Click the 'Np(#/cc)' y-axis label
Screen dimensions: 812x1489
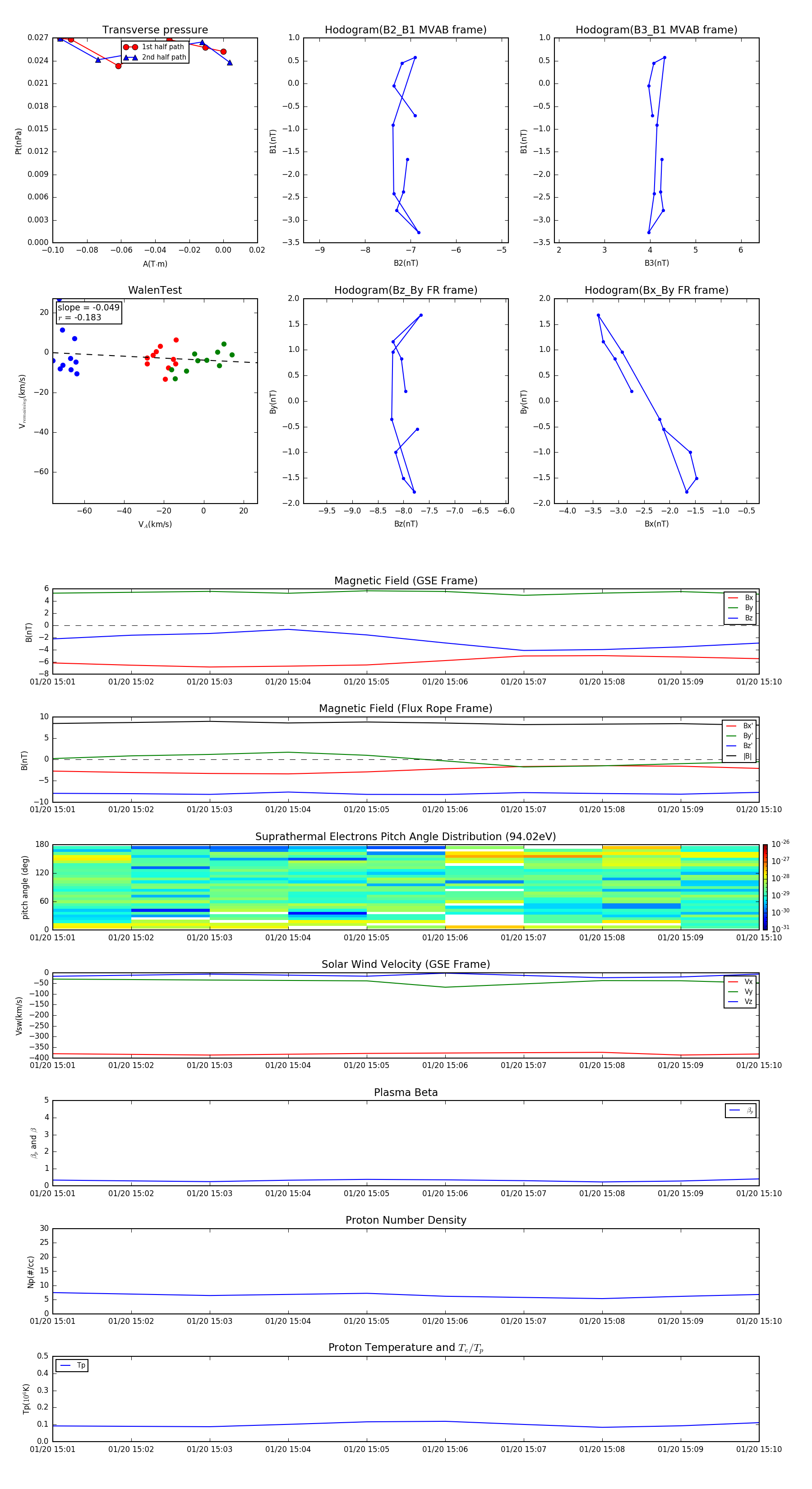[31, 1271]
